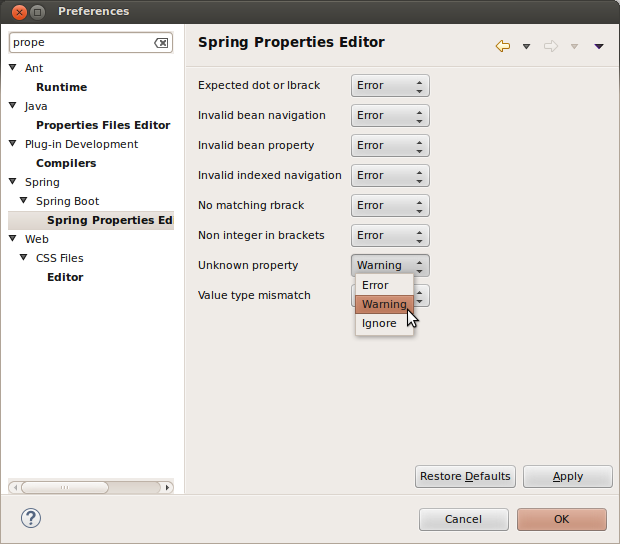620x544 pixels.
Task: Close the Preferences window
Action: (x=19, y=12)
